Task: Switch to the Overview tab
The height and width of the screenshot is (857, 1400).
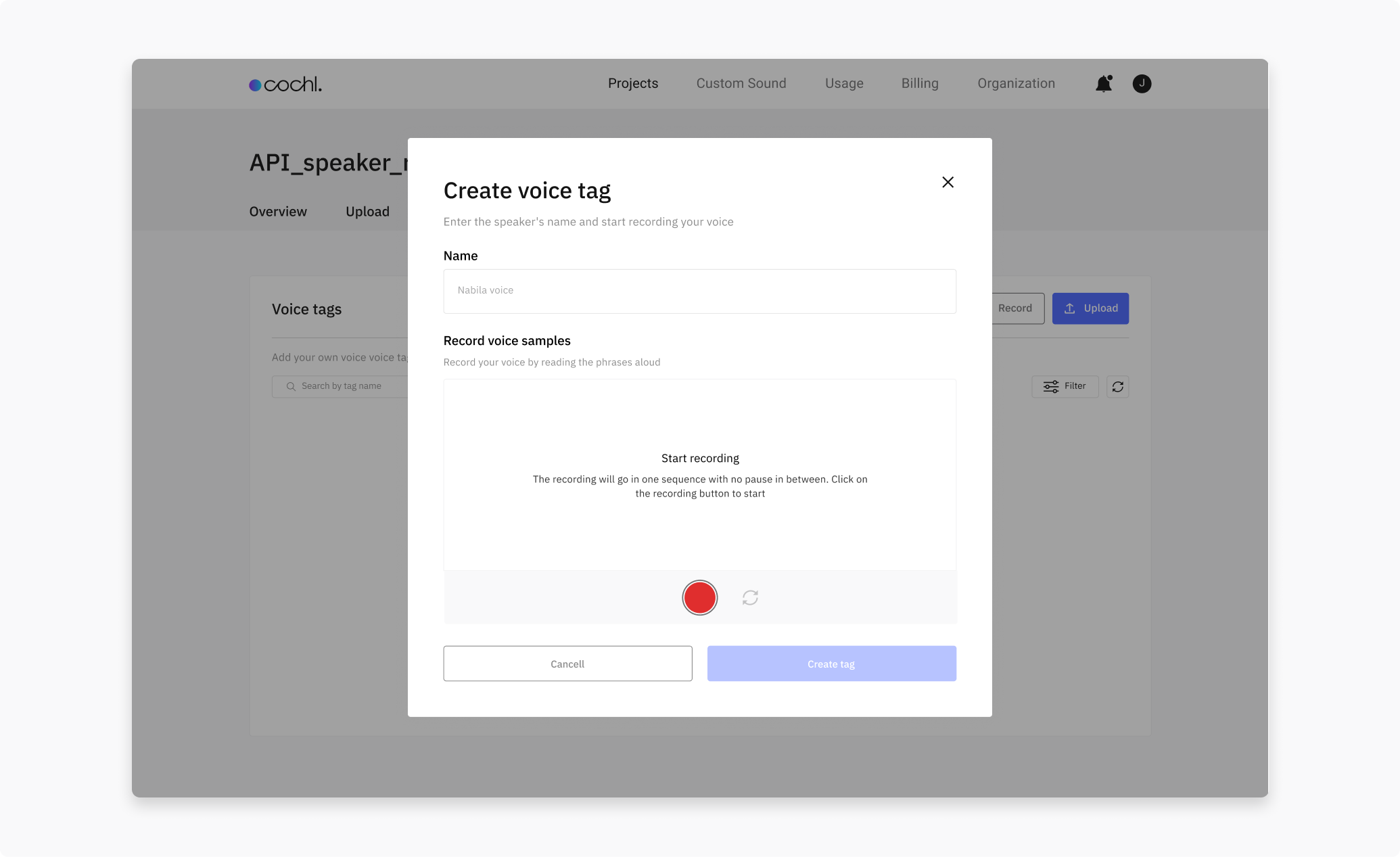Action: (x=278, y=212)
